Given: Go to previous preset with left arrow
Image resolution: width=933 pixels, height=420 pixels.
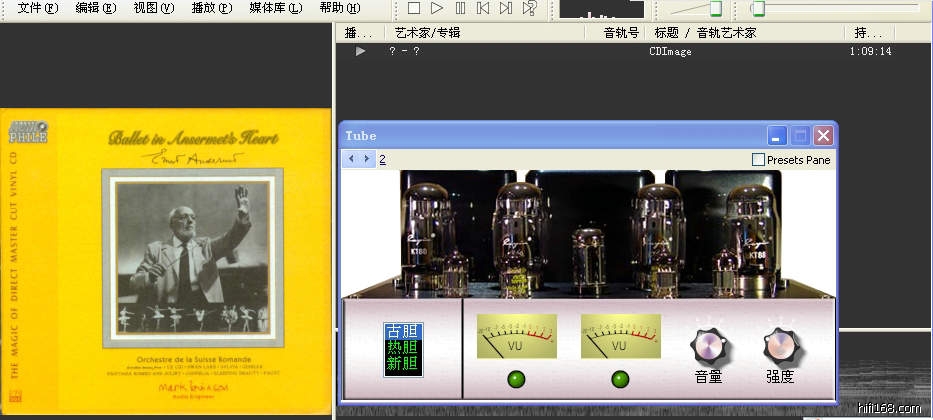Looking at the screenshot, I should point(352,158).
